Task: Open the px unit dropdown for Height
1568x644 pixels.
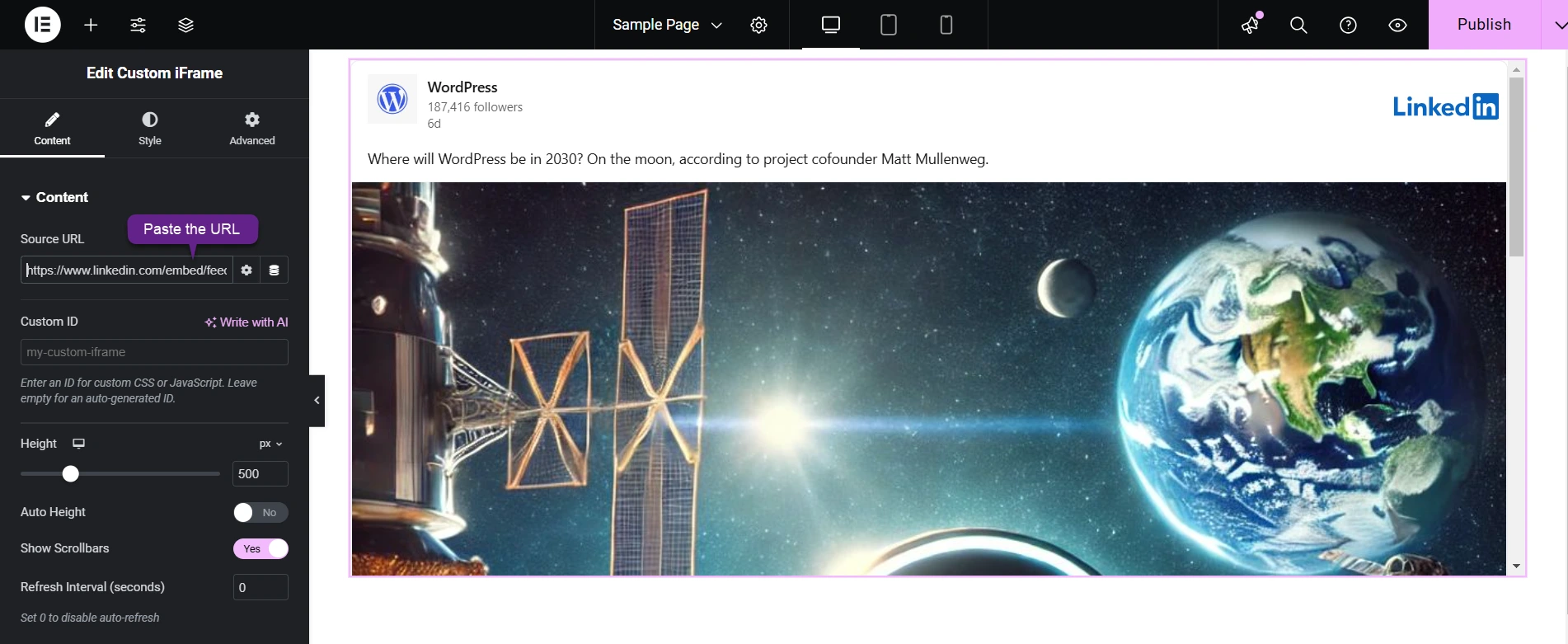Action: click(x=270, y=444)
